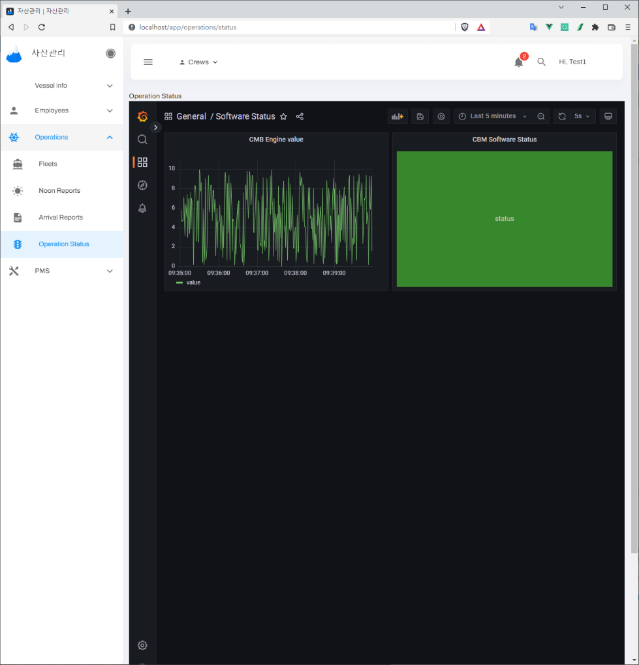Open the CBM Software Status panel title
Viewport: 639px width, 665px height.
point(505,140)
